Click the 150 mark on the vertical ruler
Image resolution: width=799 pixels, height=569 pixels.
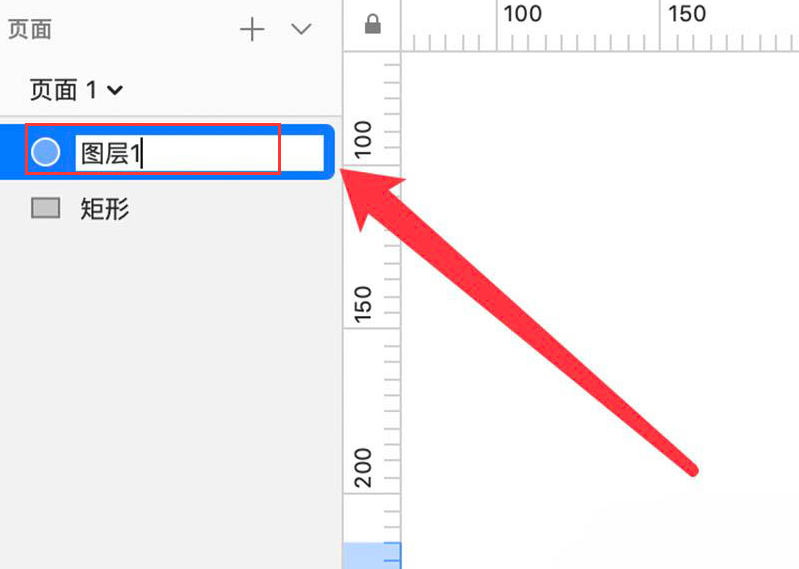[363, 304]
